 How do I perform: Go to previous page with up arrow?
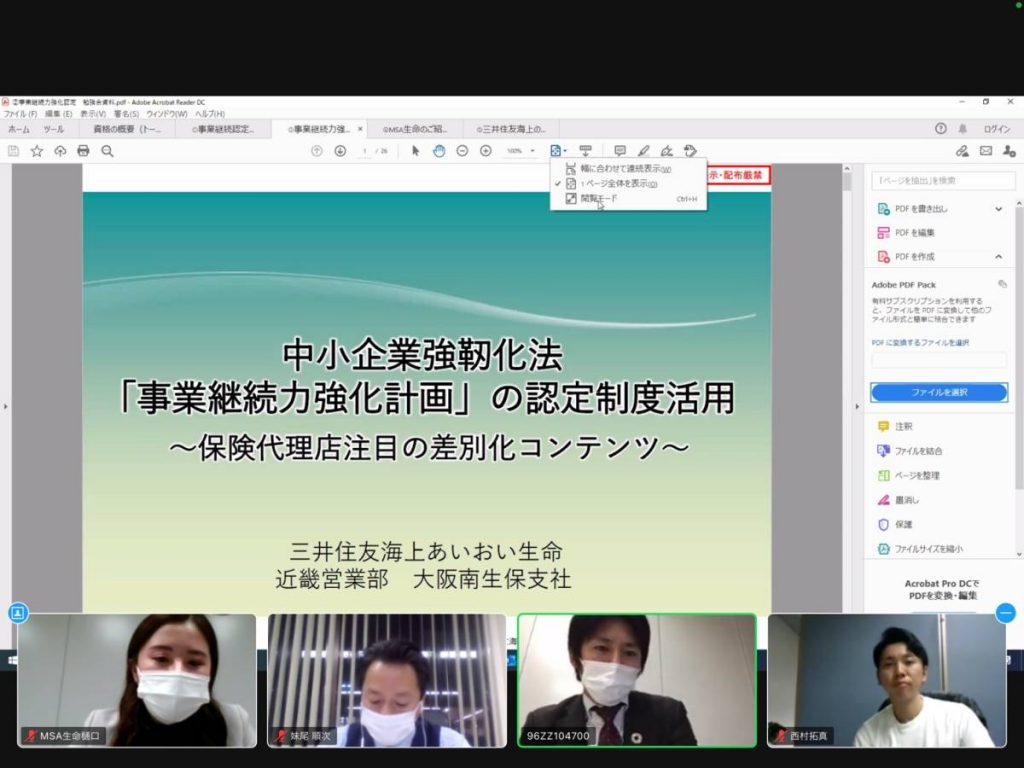(x=317, y=151)
